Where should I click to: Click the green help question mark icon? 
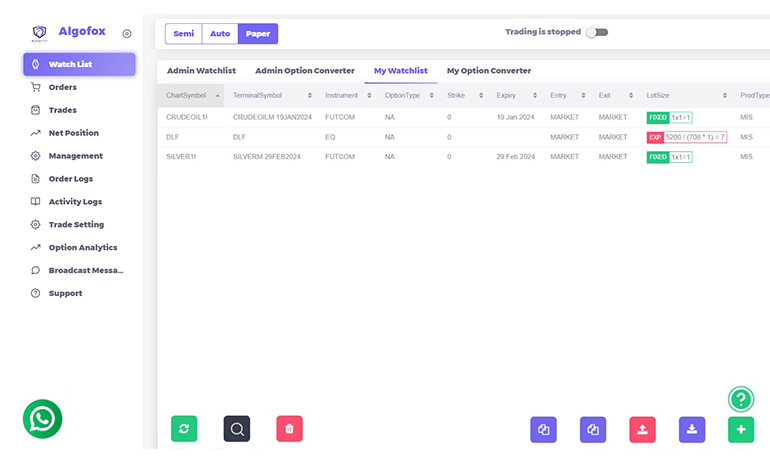tap(741, 399)
